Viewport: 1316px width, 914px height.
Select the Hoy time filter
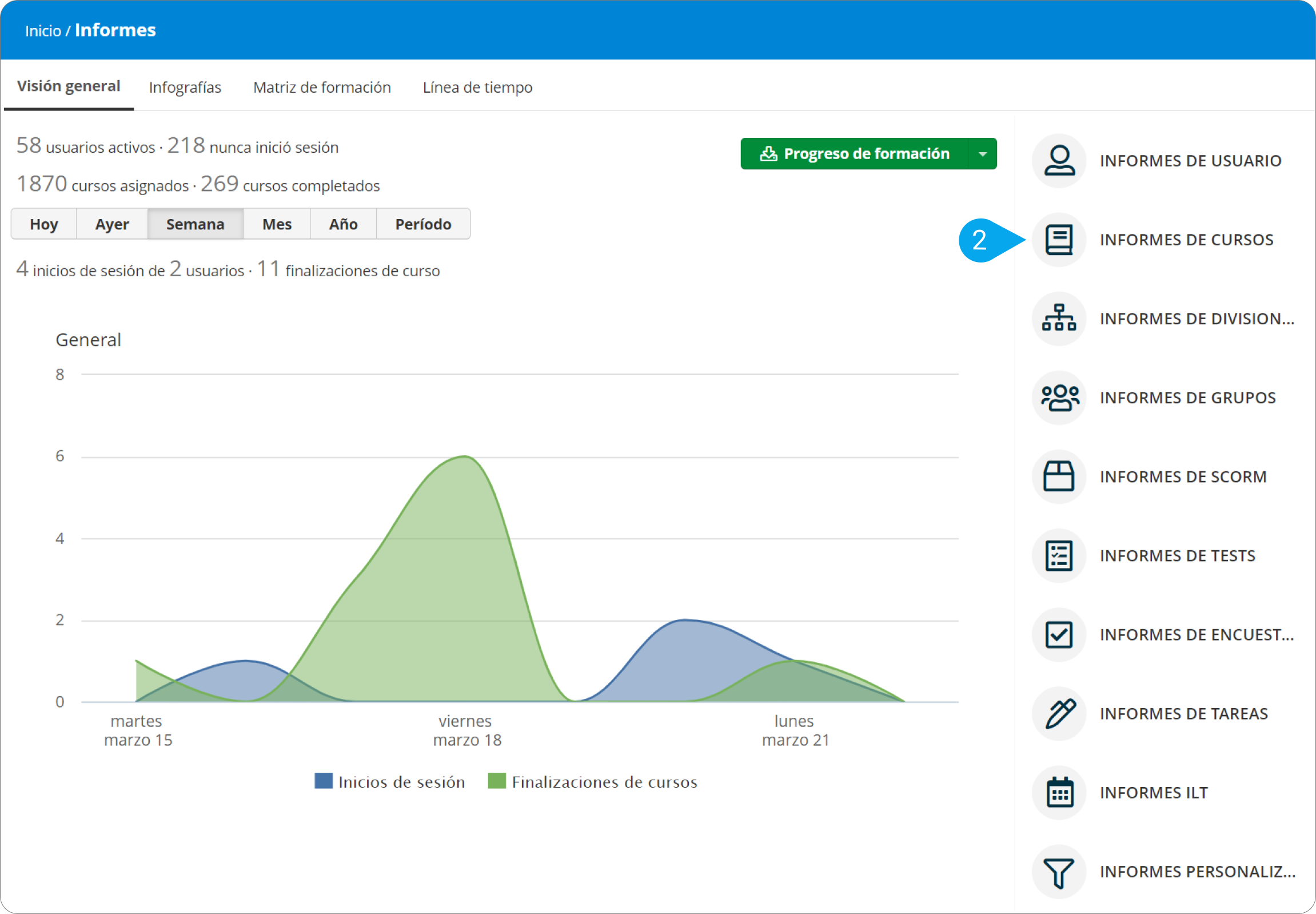(x=44, y=224)
